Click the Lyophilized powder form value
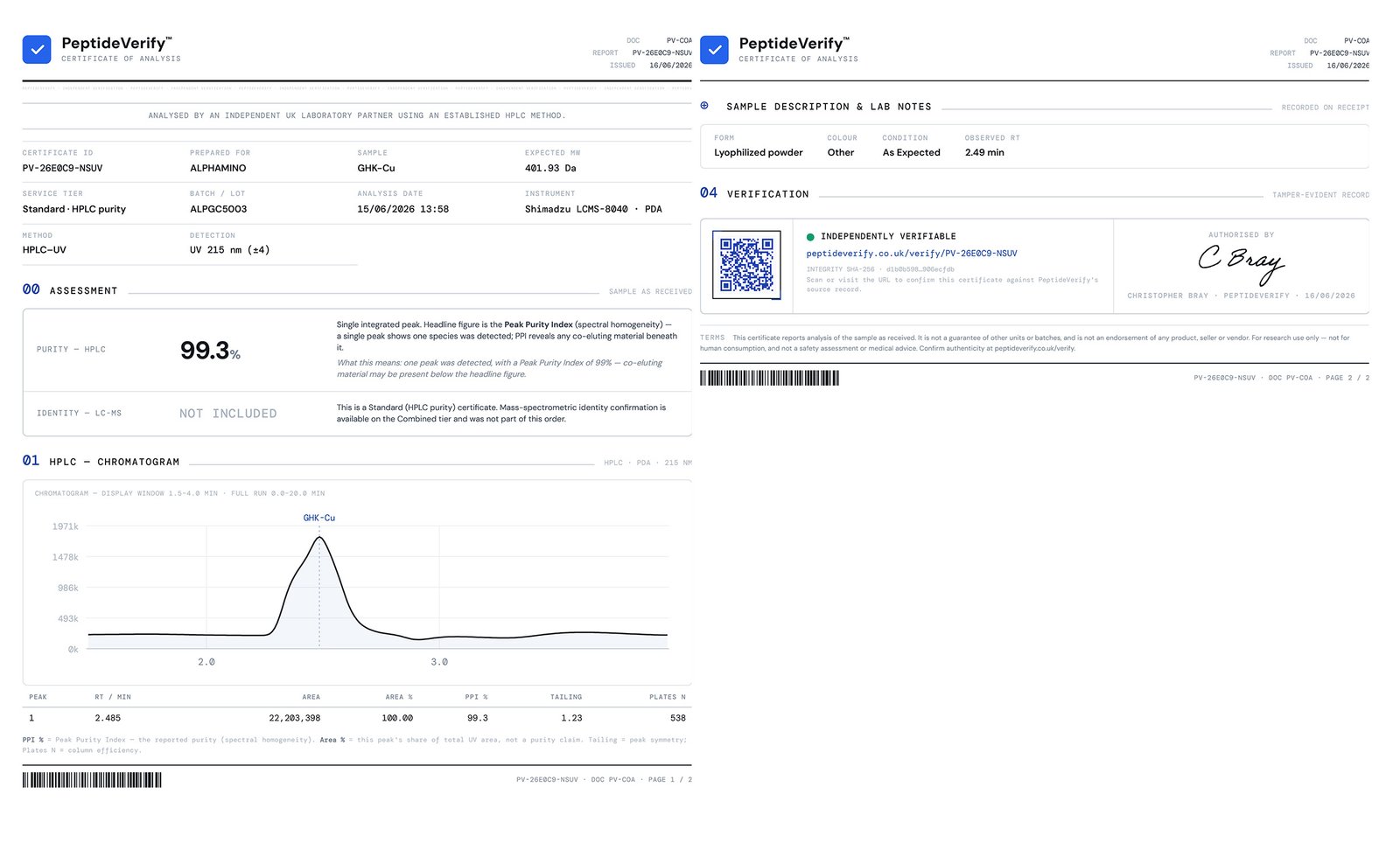Screen dimensions: 1400x850 pos(758,152)
